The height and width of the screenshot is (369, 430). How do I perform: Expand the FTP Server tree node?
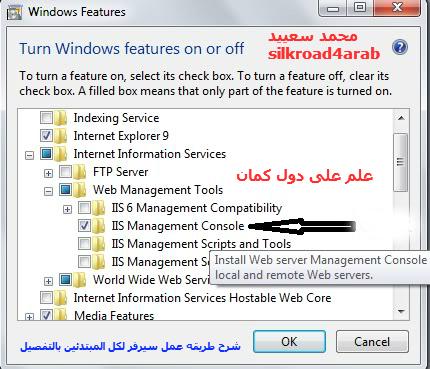coord(48,173)
